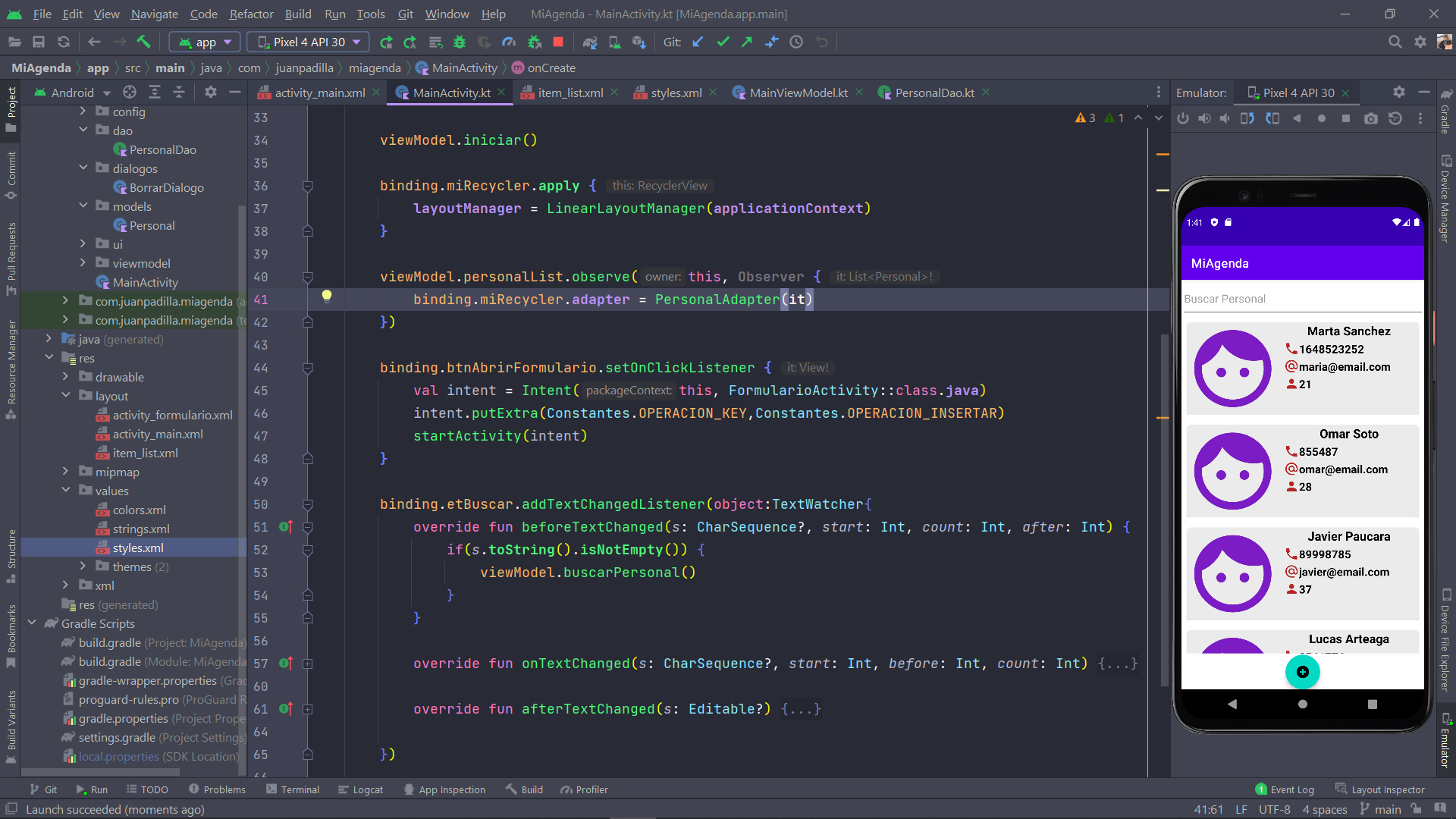
Task: Run the app with the green Run arrow
Action: 386,42
